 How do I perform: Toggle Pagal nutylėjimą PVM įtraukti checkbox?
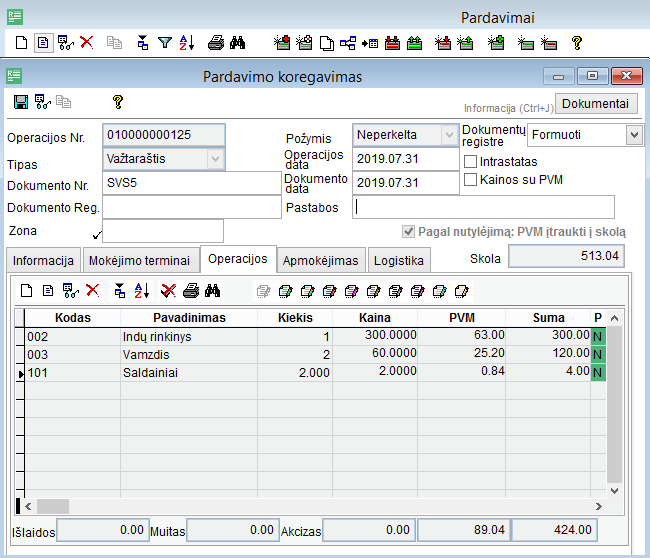pos(408,232)
